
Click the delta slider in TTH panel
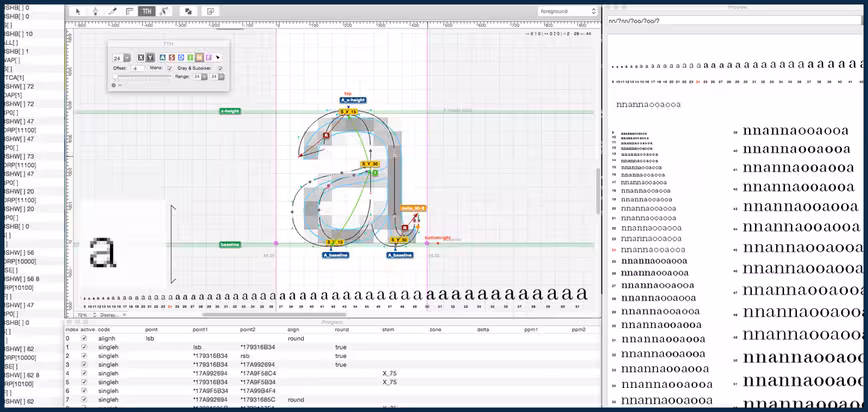coord(142,76)
